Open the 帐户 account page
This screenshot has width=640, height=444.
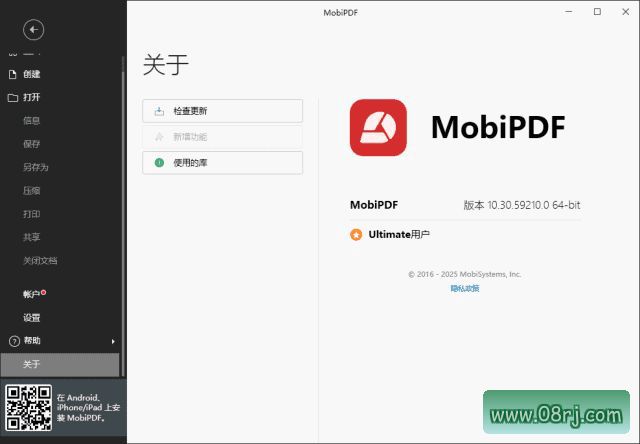tap(32, 294)
